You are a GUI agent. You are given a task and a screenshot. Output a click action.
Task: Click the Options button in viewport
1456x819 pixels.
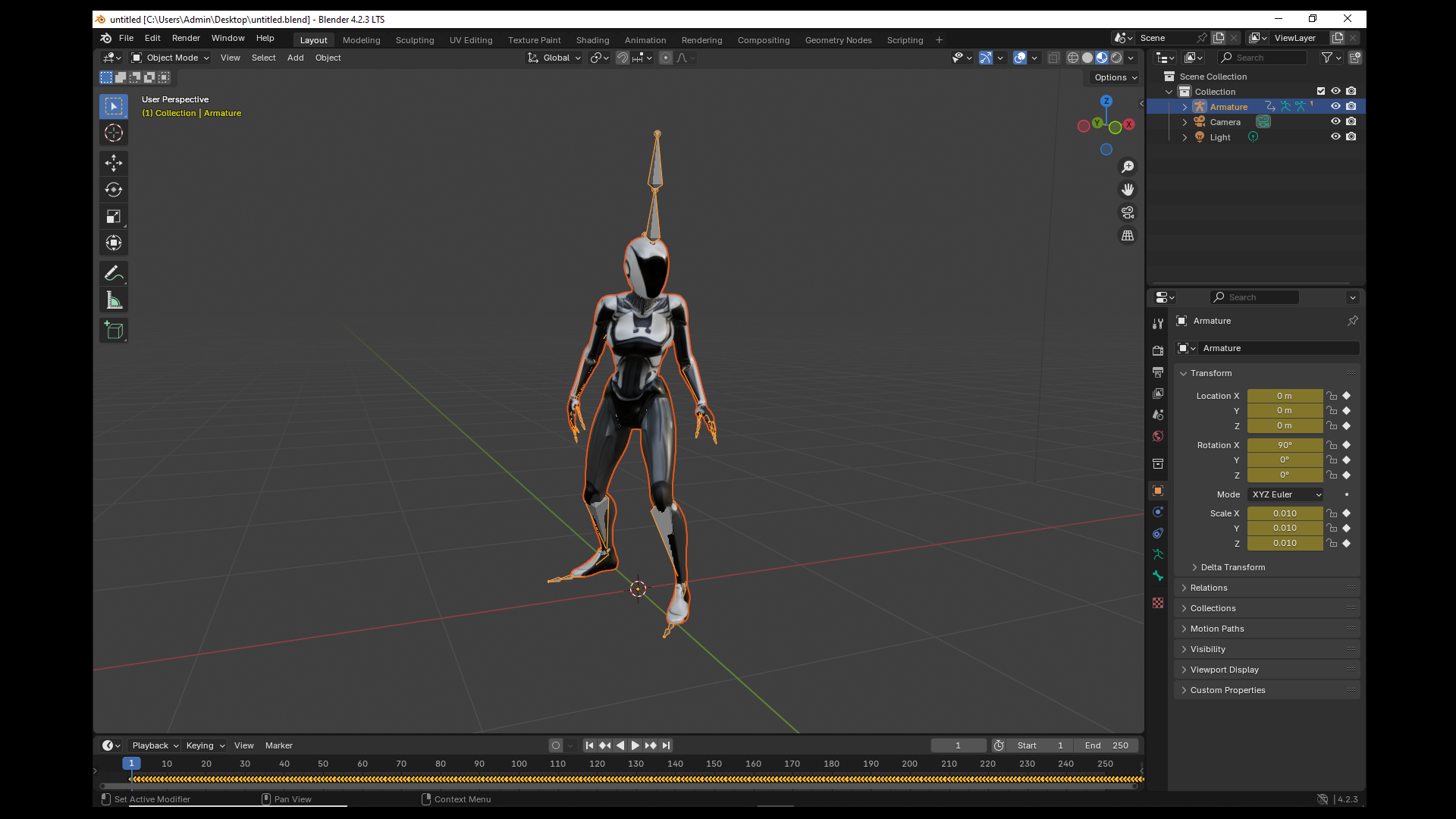(1116, 77)
